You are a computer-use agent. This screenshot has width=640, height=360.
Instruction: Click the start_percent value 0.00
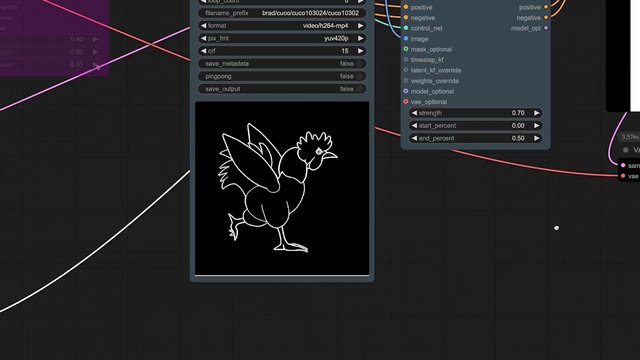click(518, 126)
